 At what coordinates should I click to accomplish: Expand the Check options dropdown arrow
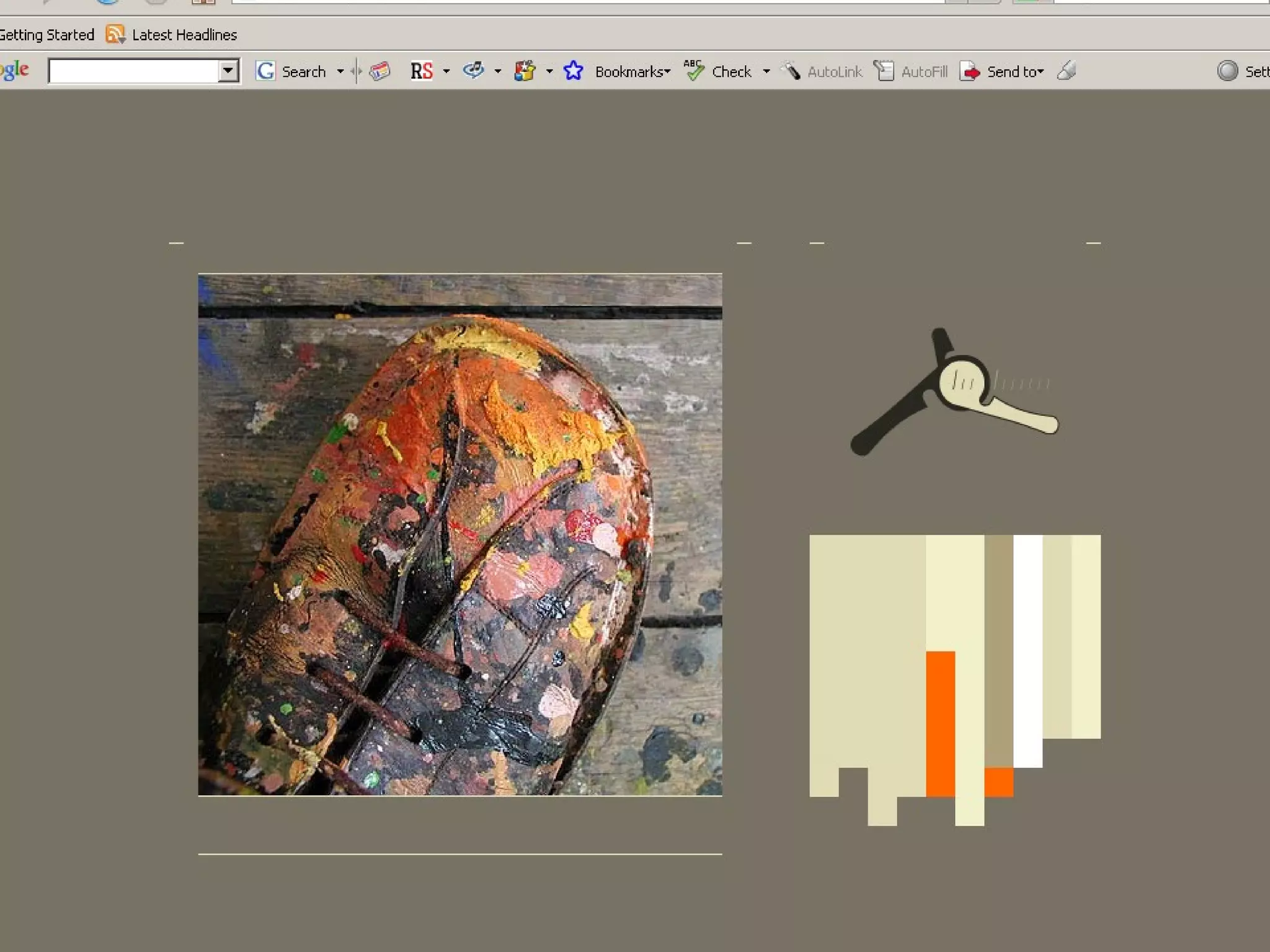pyautogui.click(x=766, y=72)
